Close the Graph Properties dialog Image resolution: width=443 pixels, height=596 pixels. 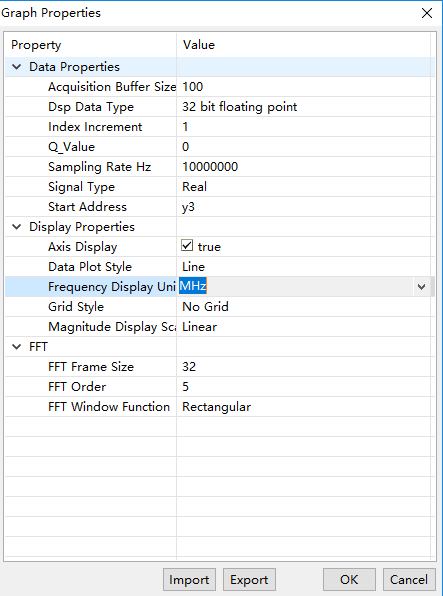pyautogui.click(x=427, y=13)
